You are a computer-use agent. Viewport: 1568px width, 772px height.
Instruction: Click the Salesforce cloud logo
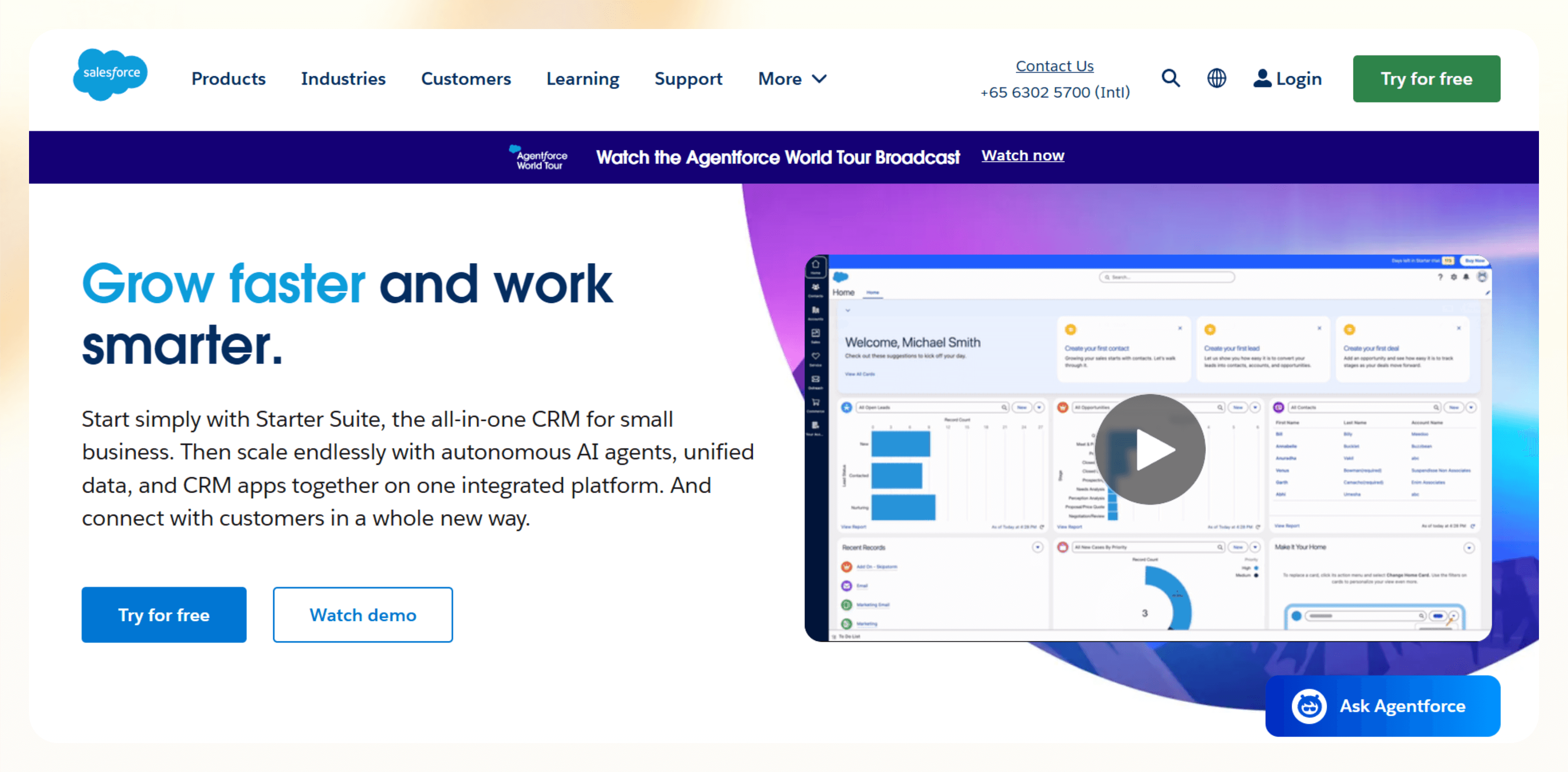pyautogui.click(x=110, y=74)
